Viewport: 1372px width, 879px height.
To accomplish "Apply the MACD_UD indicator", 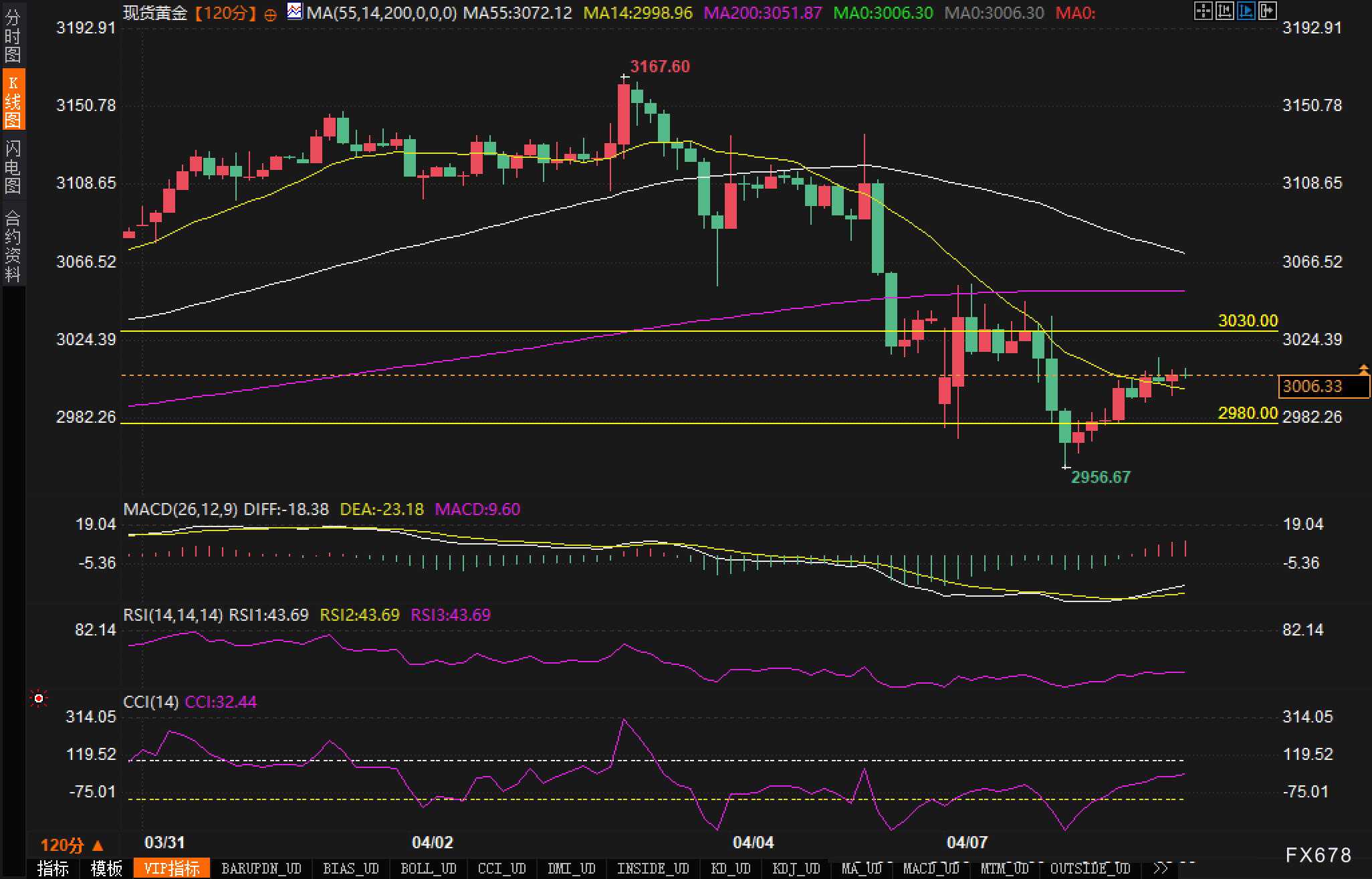I will click(931, 868).
